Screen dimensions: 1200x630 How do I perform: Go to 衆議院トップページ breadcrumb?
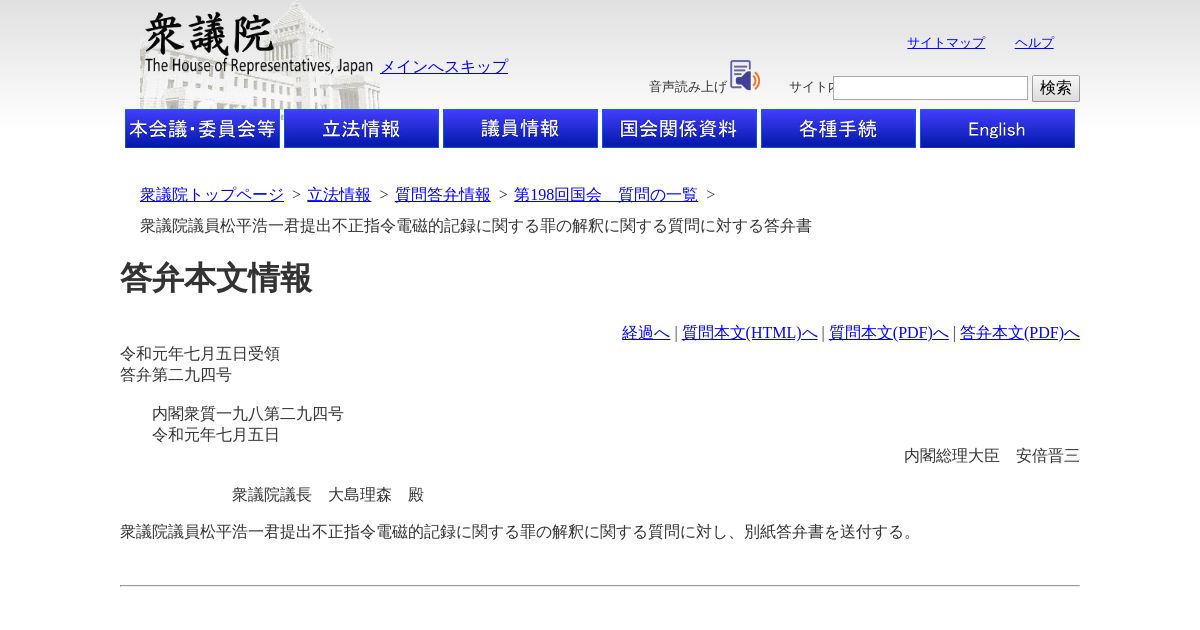212,195
